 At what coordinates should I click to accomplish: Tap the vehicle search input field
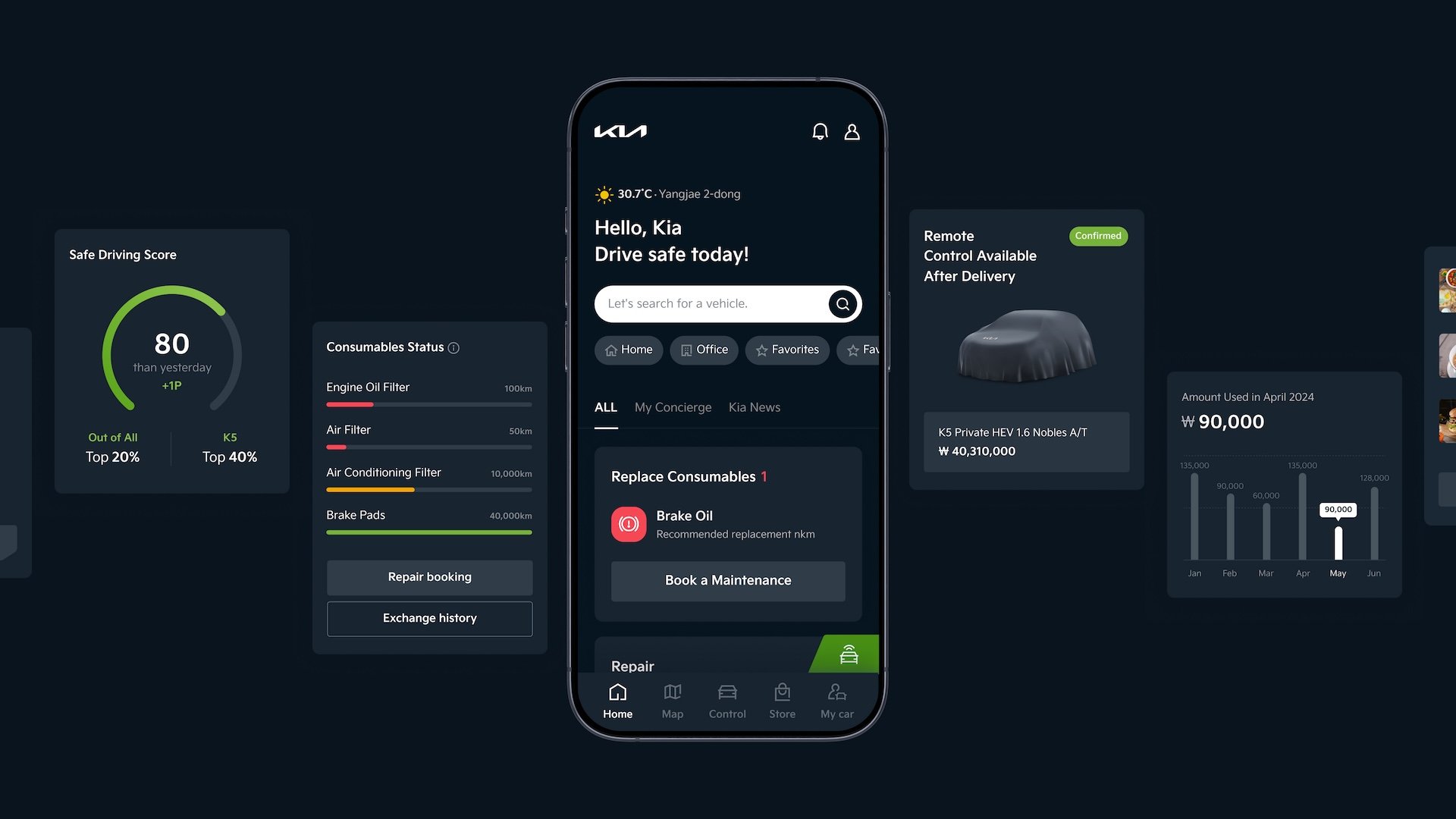click(x=727, y=303)
